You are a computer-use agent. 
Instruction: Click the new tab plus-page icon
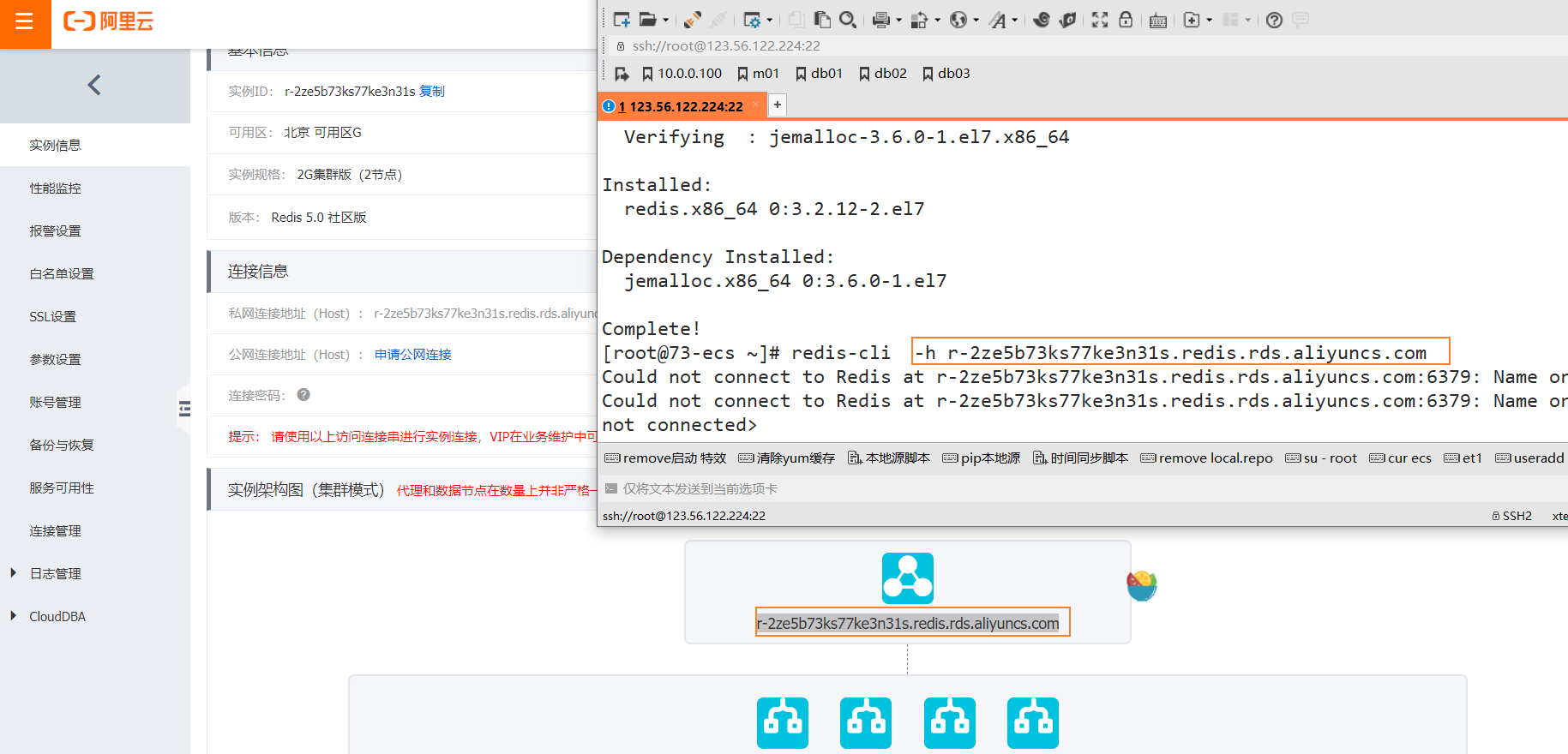point(1192,20)
